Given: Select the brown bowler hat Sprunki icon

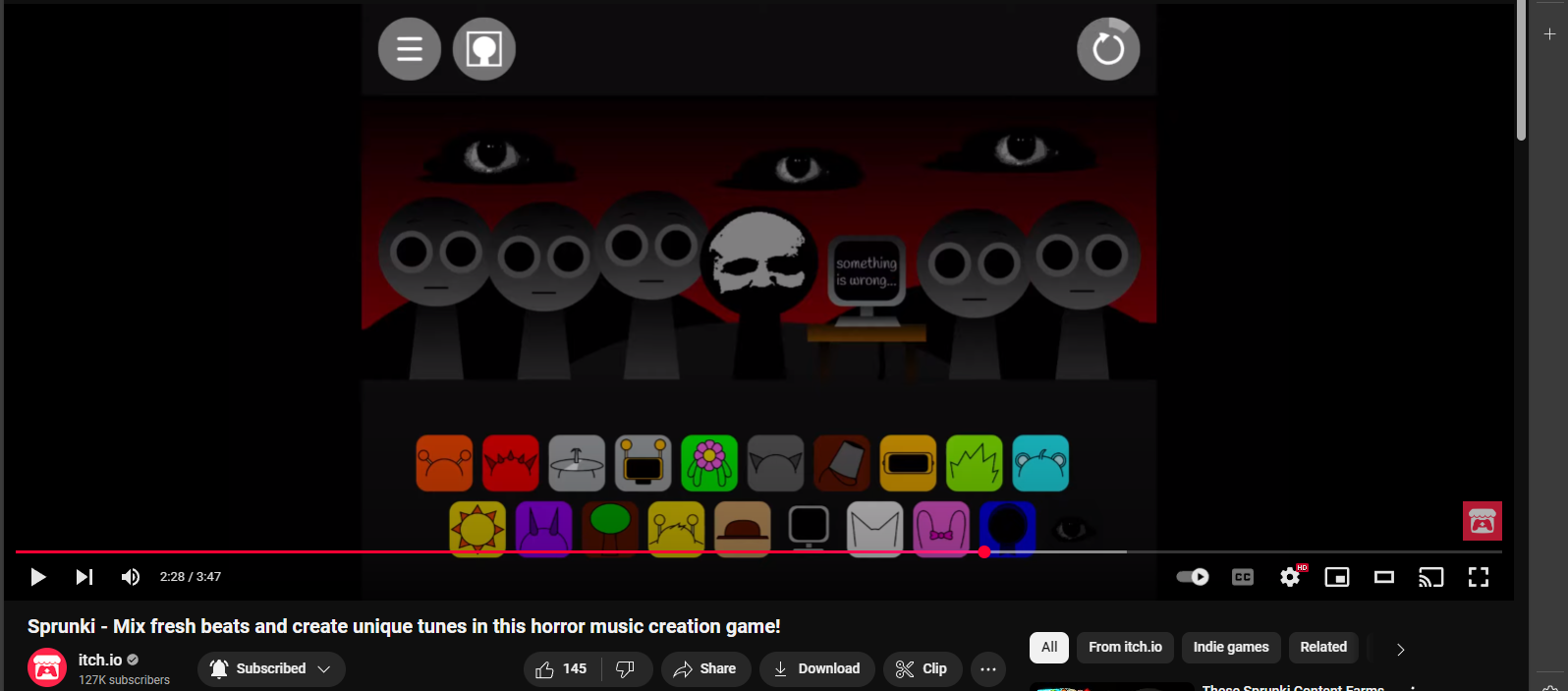Looking at the screenshot, I should (743, 529).
